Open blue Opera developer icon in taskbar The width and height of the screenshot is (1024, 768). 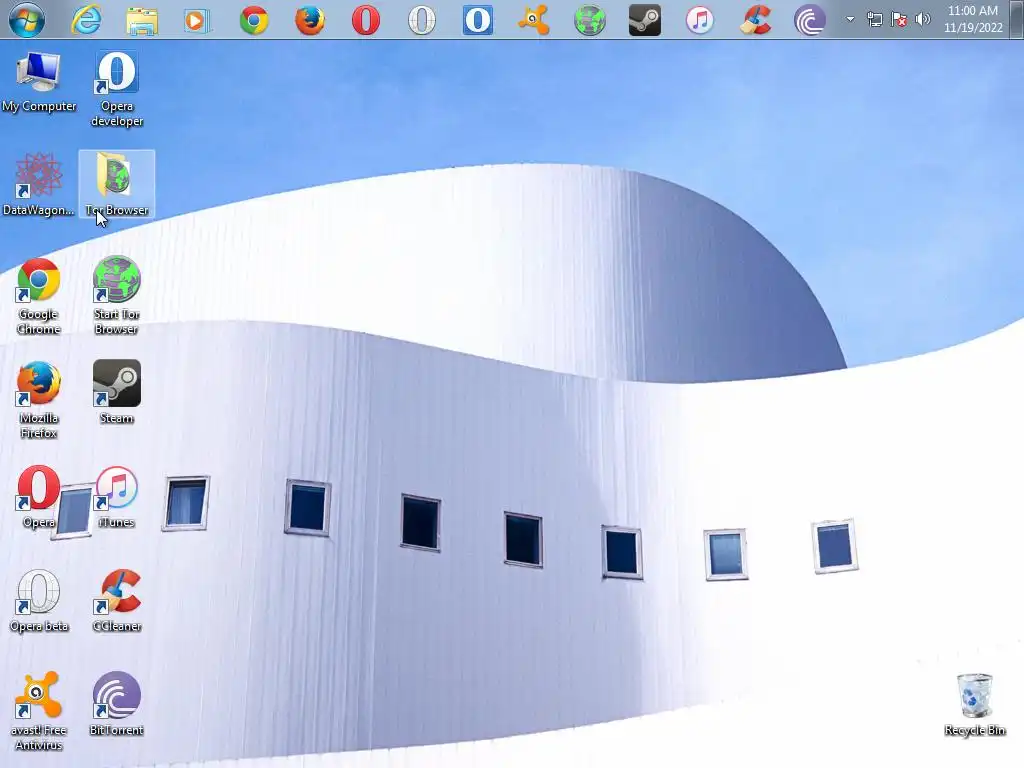tap(477, 20)
